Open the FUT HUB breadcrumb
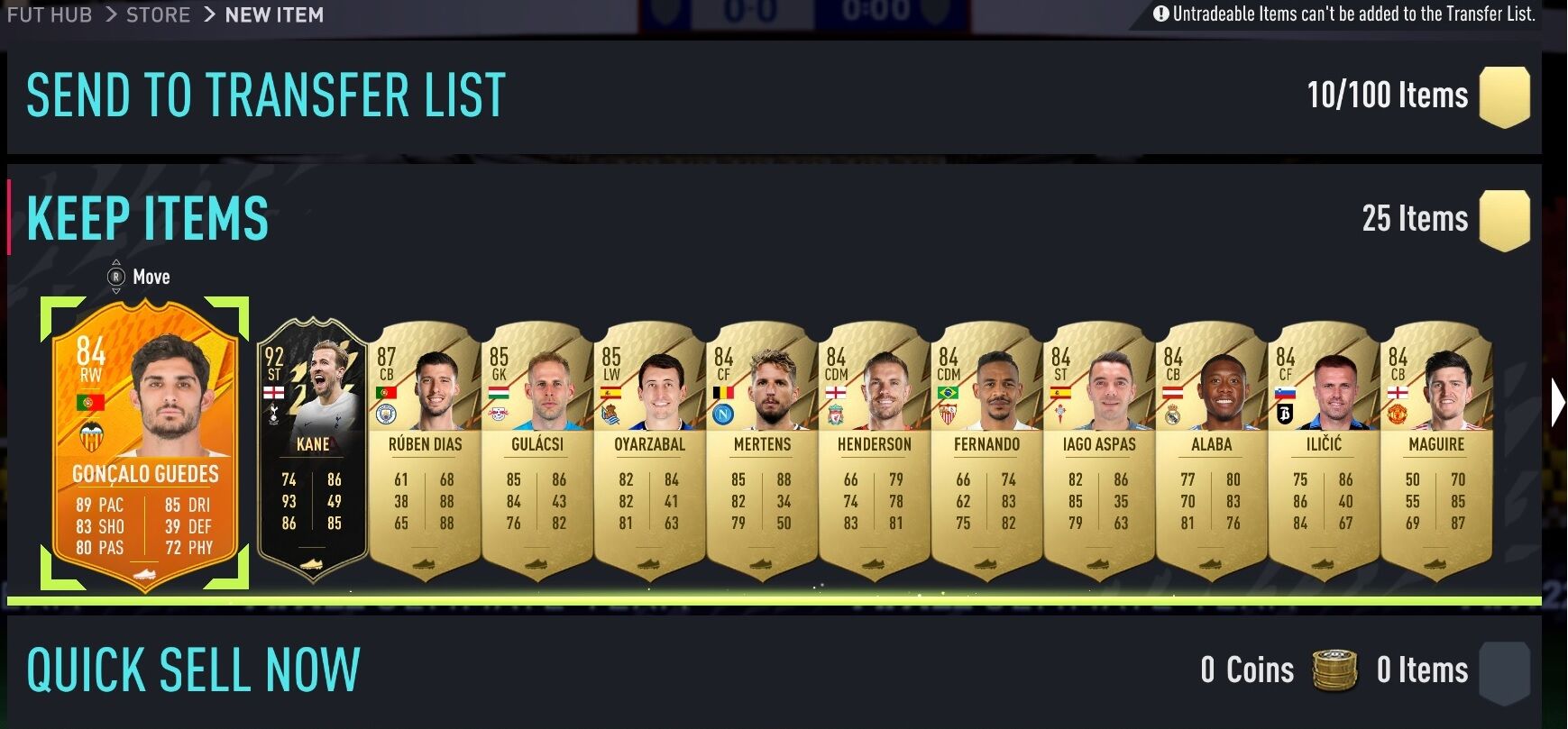The height and width of the screenshot is (729, 1568). click(x=50, y=14)
